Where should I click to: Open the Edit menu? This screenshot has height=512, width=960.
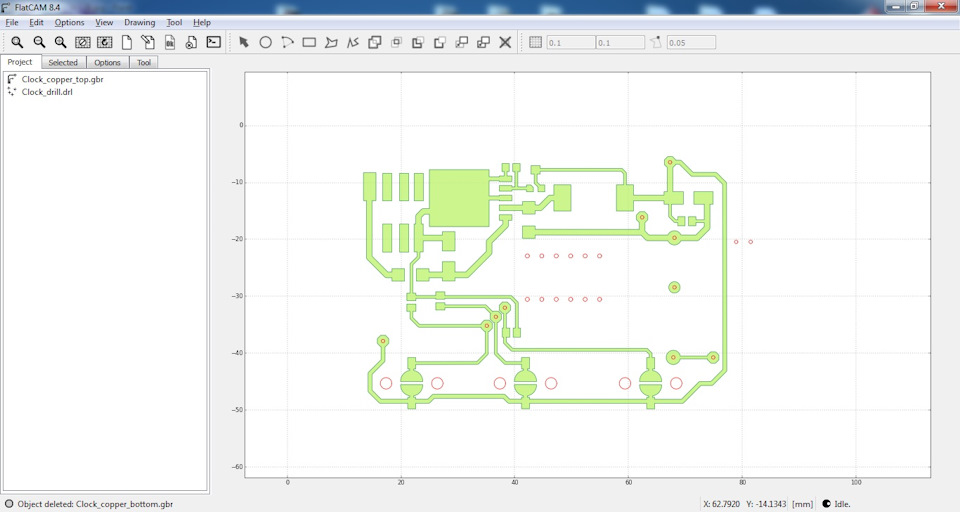coord(37,23)
